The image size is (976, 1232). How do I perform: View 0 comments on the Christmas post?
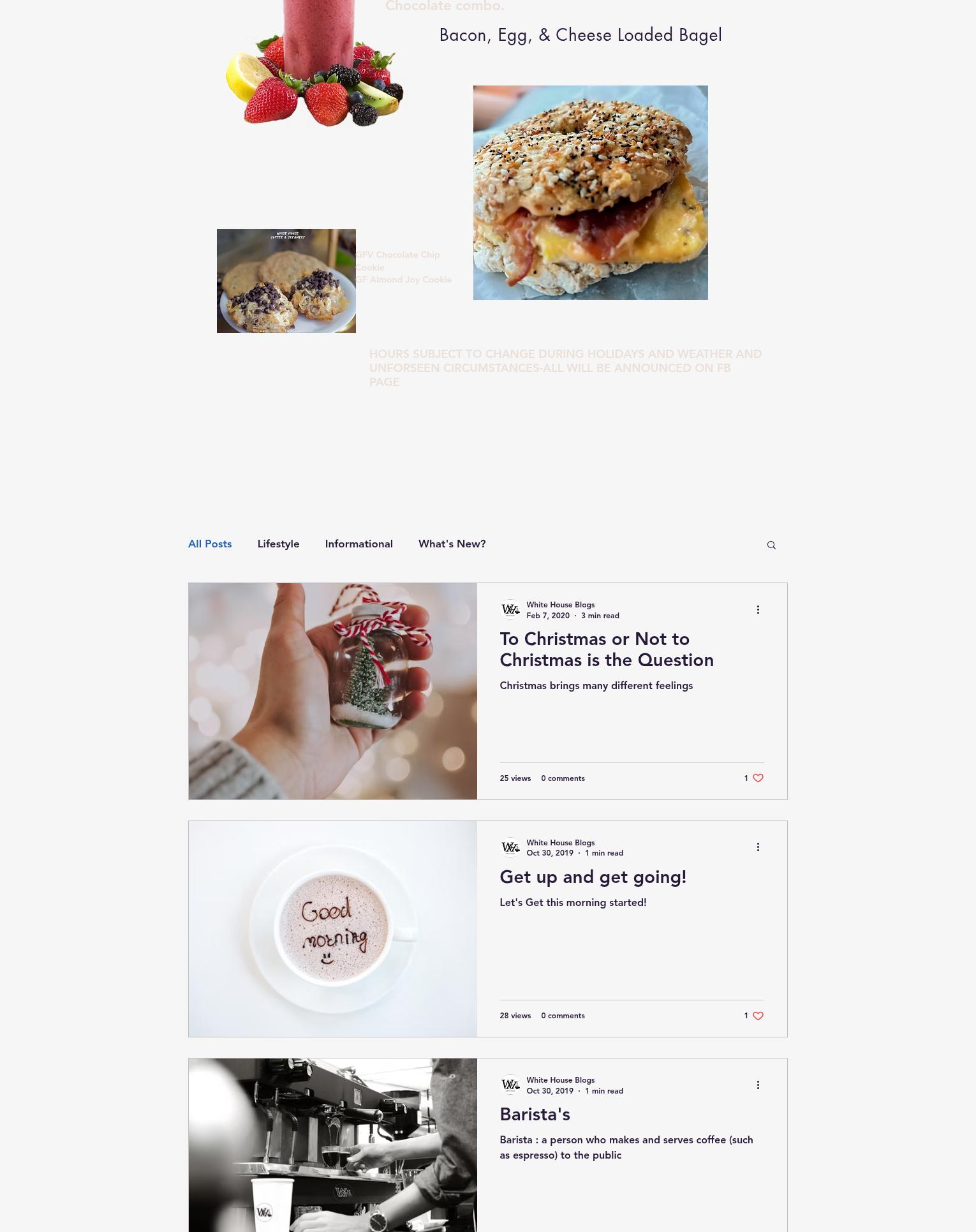(563, 778)
